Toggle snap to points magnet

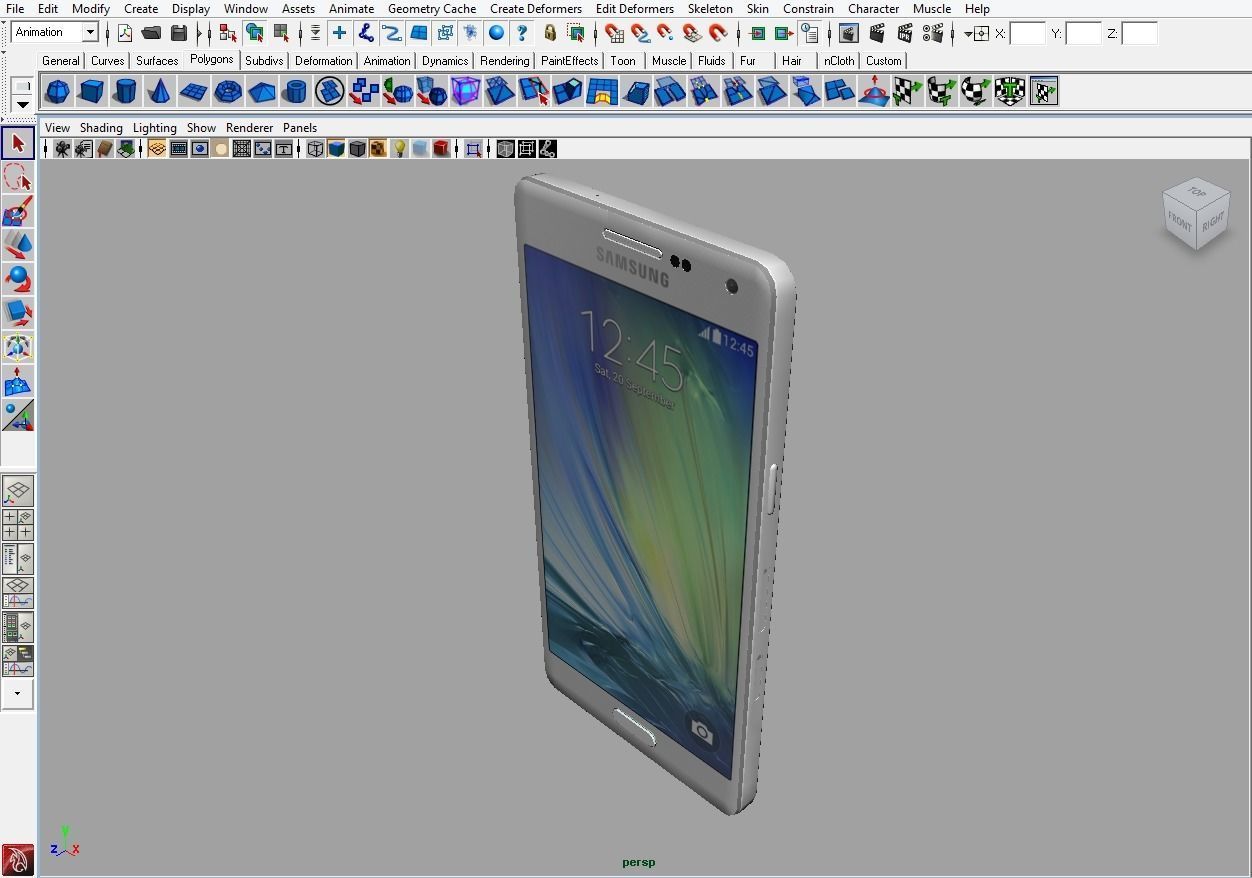coord(665,33)
